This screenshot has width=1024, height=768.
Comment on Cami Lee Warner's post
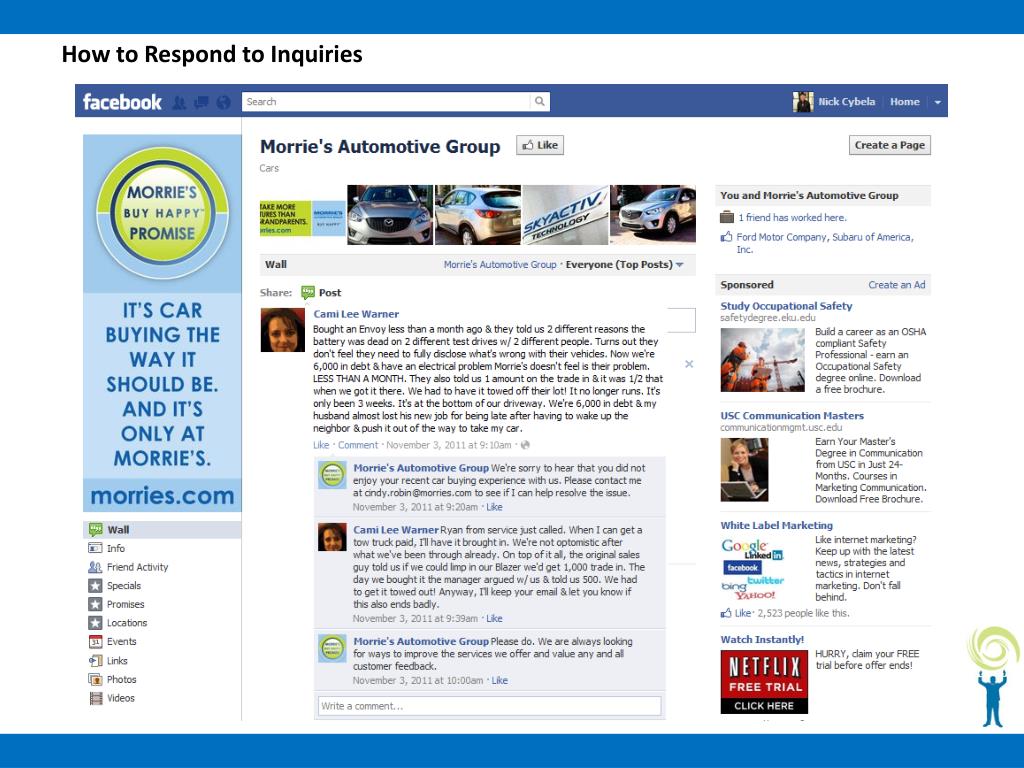(x=358, y=445)
